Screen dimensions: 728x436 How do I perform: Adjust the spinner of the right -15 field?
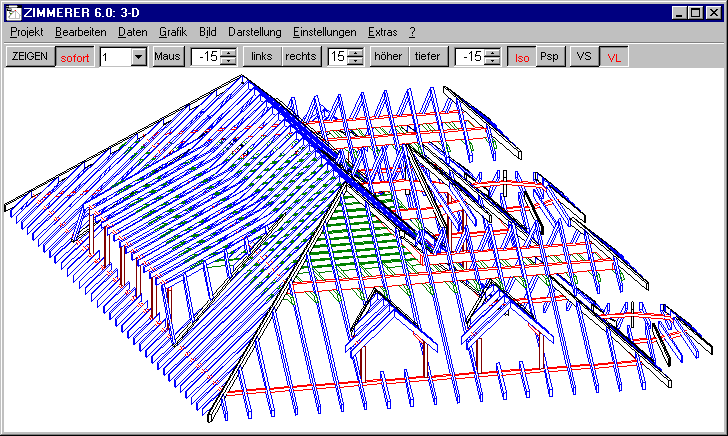coord(491,57)
